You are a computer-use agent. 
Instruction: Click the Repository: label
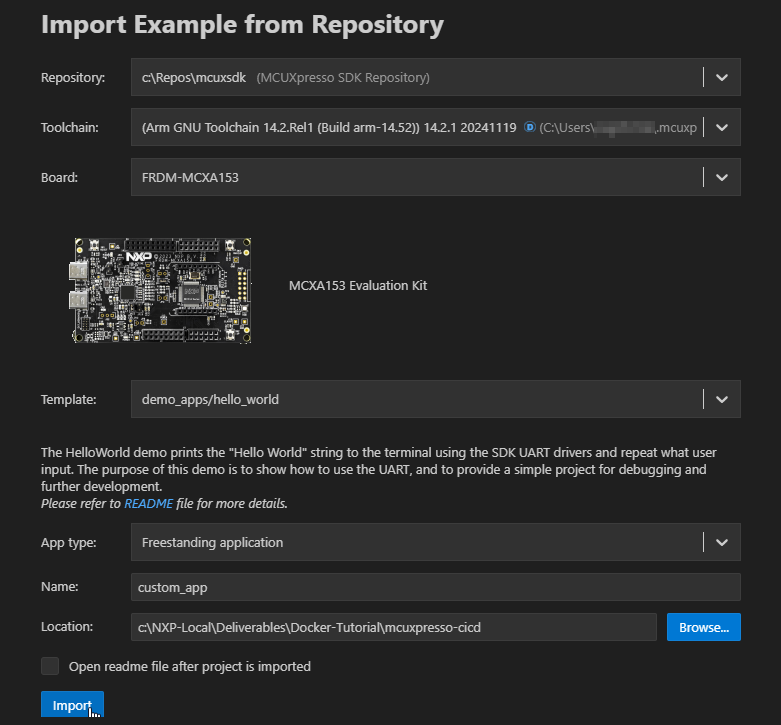73,78
